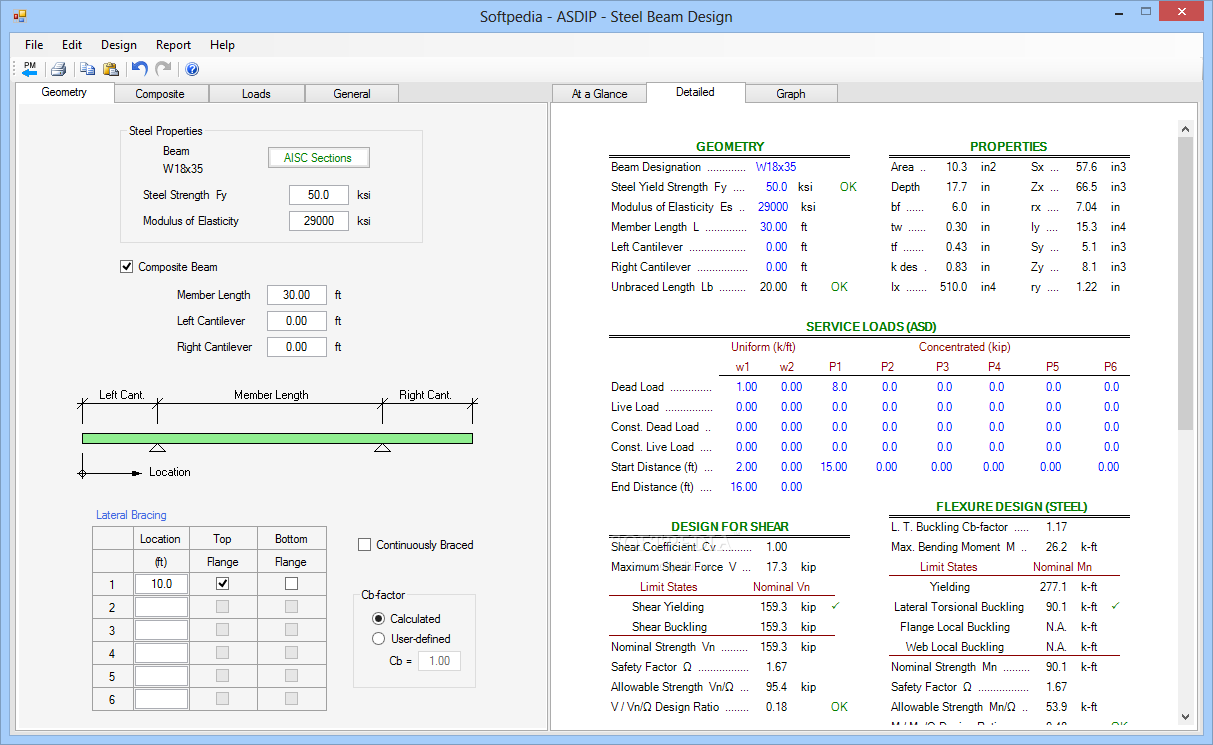Image resolution: width=1213 pixels, height=745 pixels.
Task: Switch to the General tab
Action: coord(352,94)
